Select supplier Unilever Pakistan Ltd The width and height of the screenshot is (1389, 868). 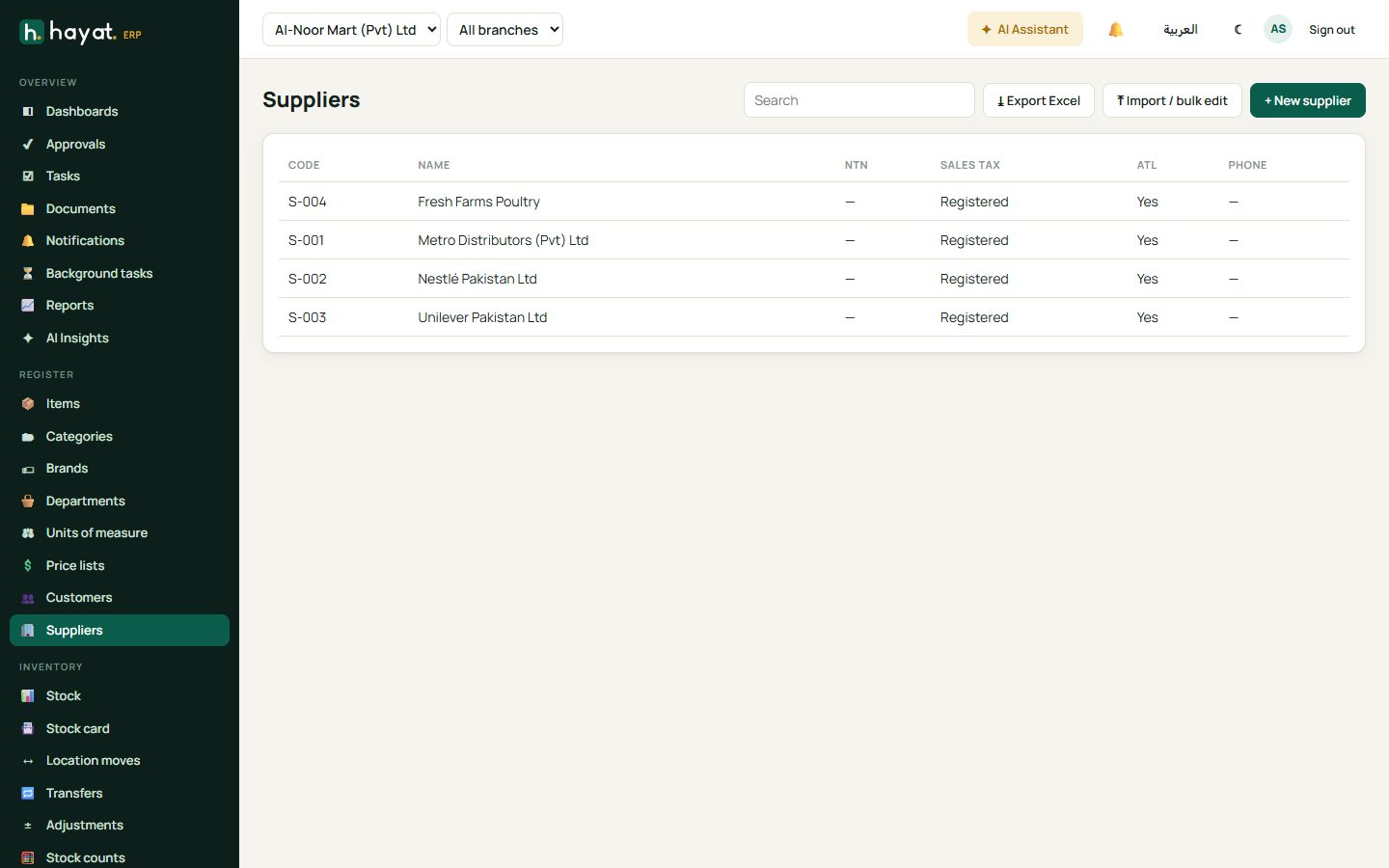click(482, 317)
